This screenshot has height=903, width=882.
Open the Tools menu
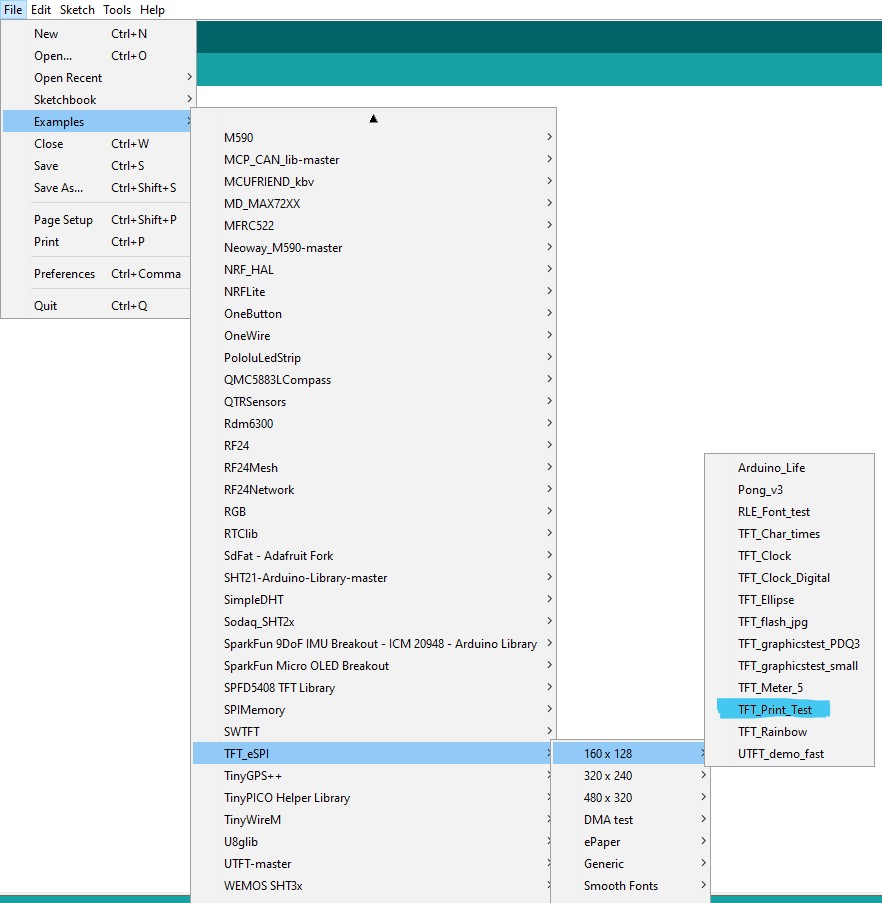[117, 10]
